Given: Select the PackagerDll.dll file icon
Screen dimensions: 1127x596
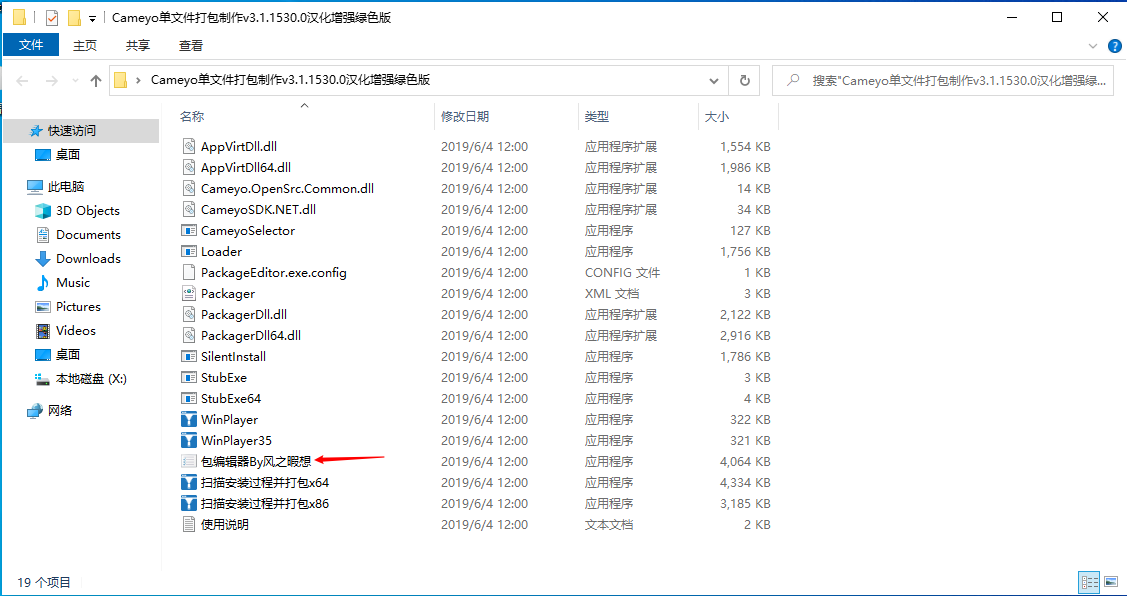Looking at the screenshot, I should (x=189, y=315).
